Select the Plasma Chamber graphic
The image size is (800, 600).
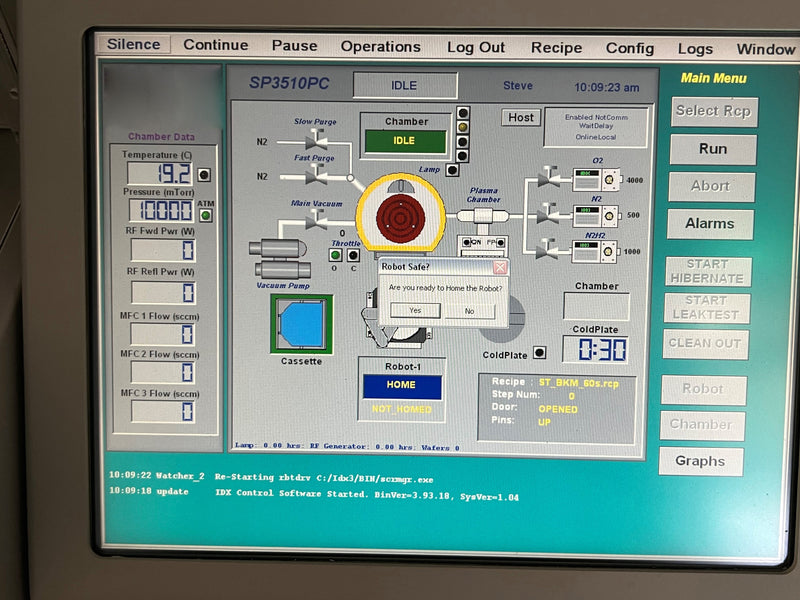485,215
